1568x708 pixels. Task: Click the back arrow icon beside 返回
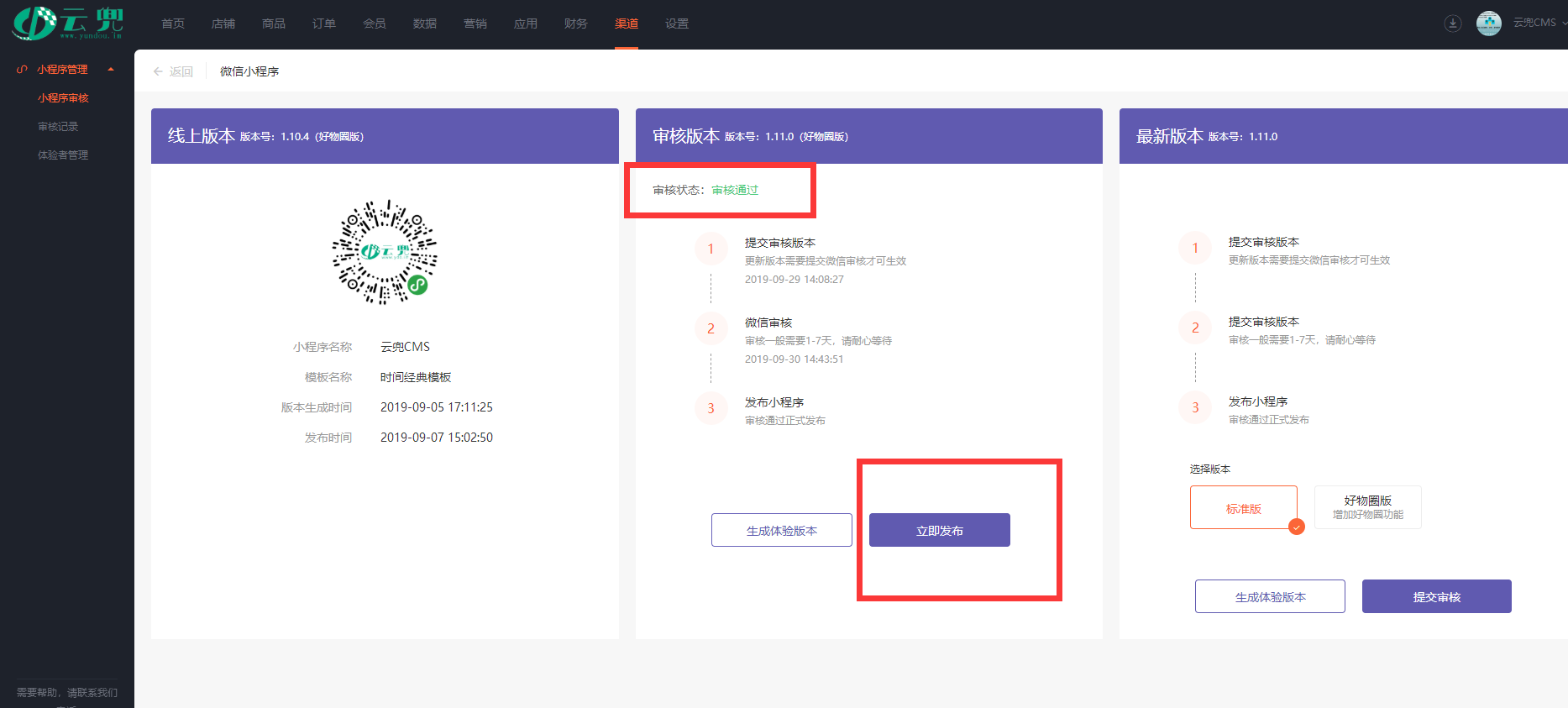tap(158, 71)
